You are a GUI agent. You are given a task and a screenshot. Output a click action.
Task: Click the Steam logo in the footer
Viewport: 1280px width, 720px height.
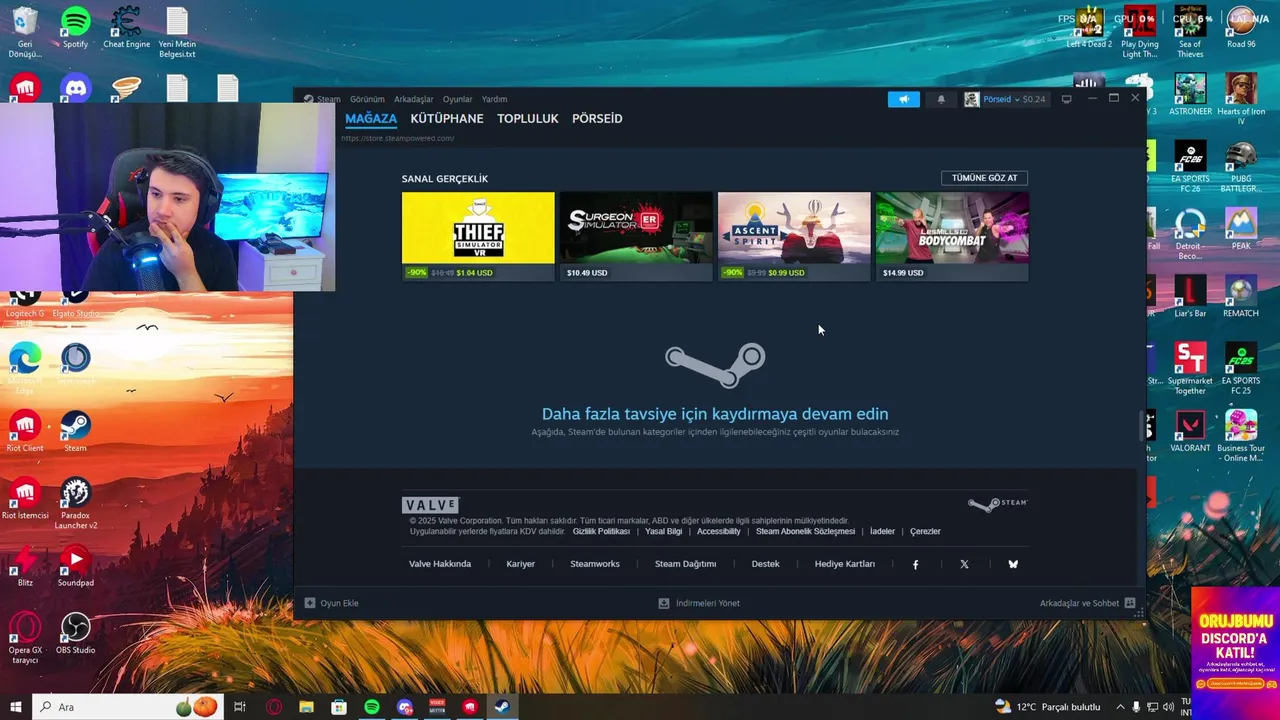point(997,504)
